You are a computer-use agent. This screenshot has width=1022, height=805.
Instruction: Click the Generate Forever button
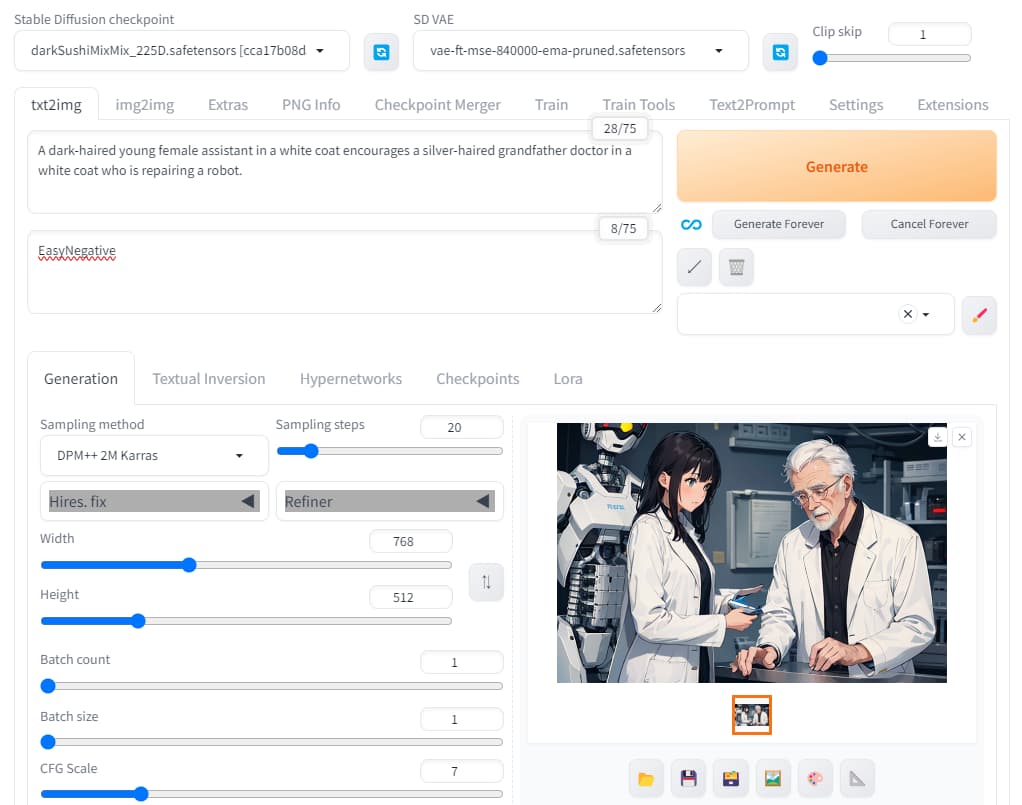tap(779, 224)
